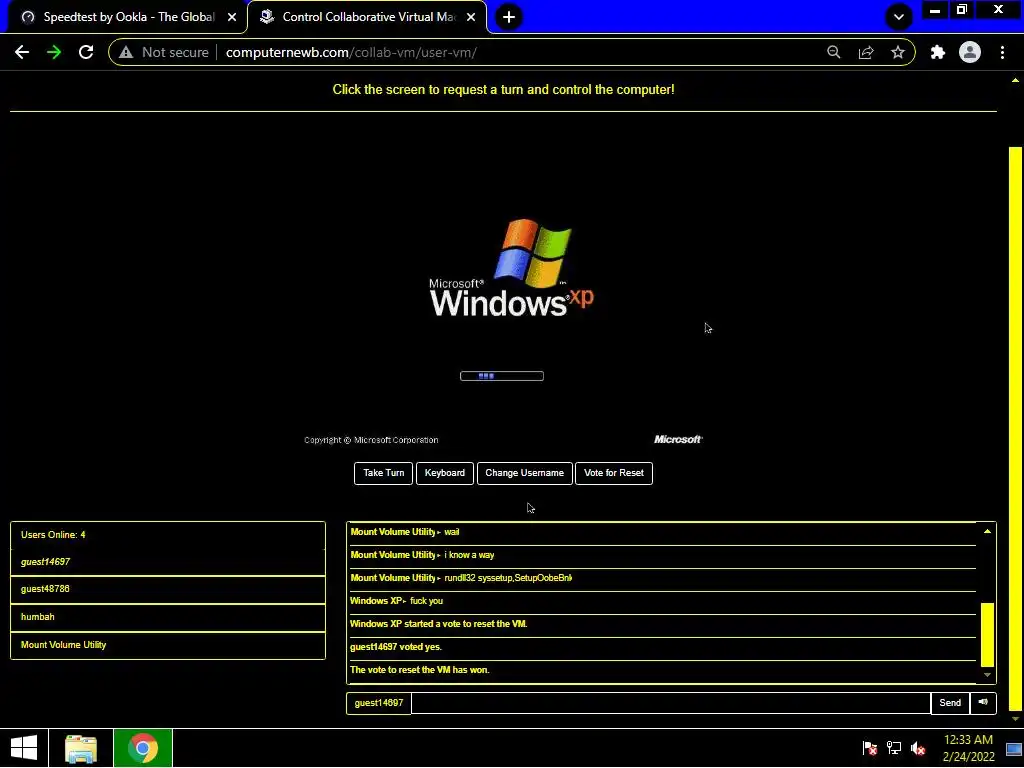Select user guest48786 in users list
Image resolution: width=1024 pixels, height=768 pixels.
(x=168, y=589)
